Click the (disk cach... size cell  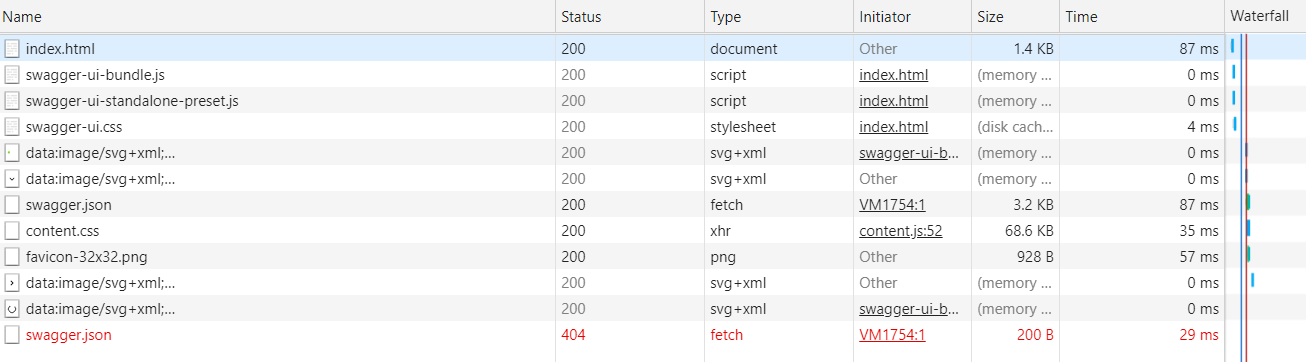[x=1015, y=126]
